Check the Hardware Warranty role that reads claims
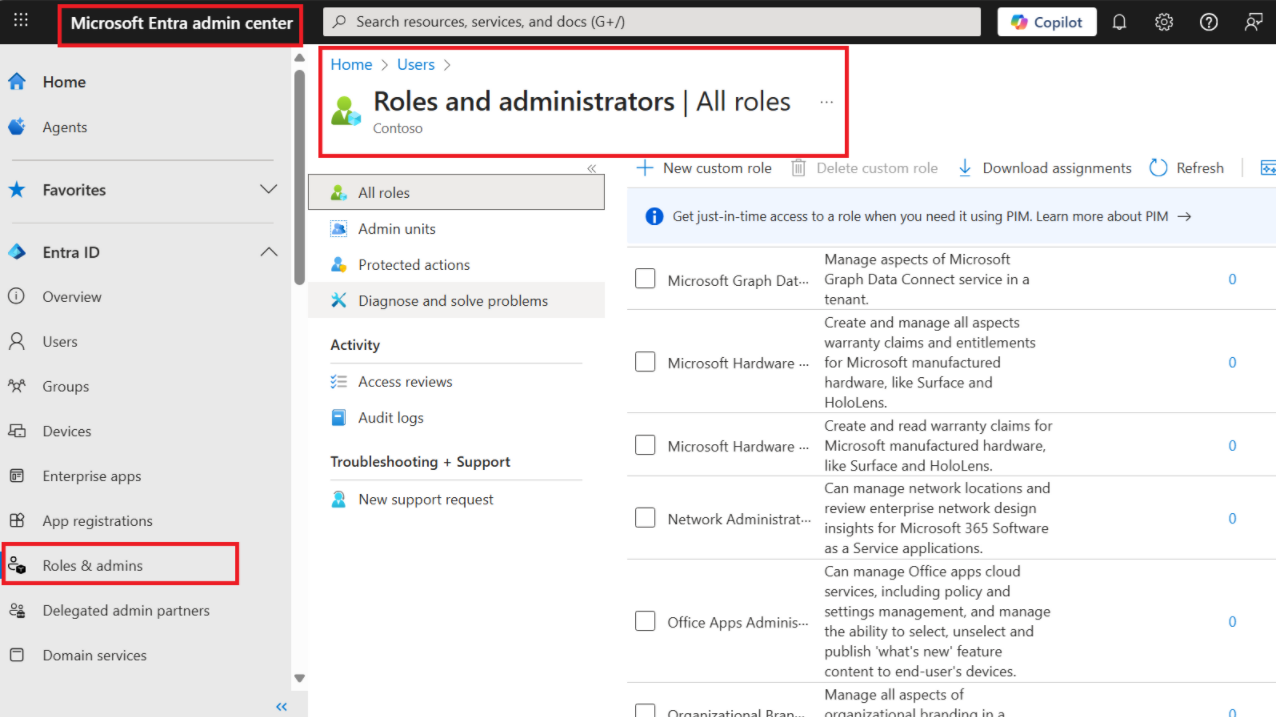Screen dimensions: 1276x717 (645, 445)
